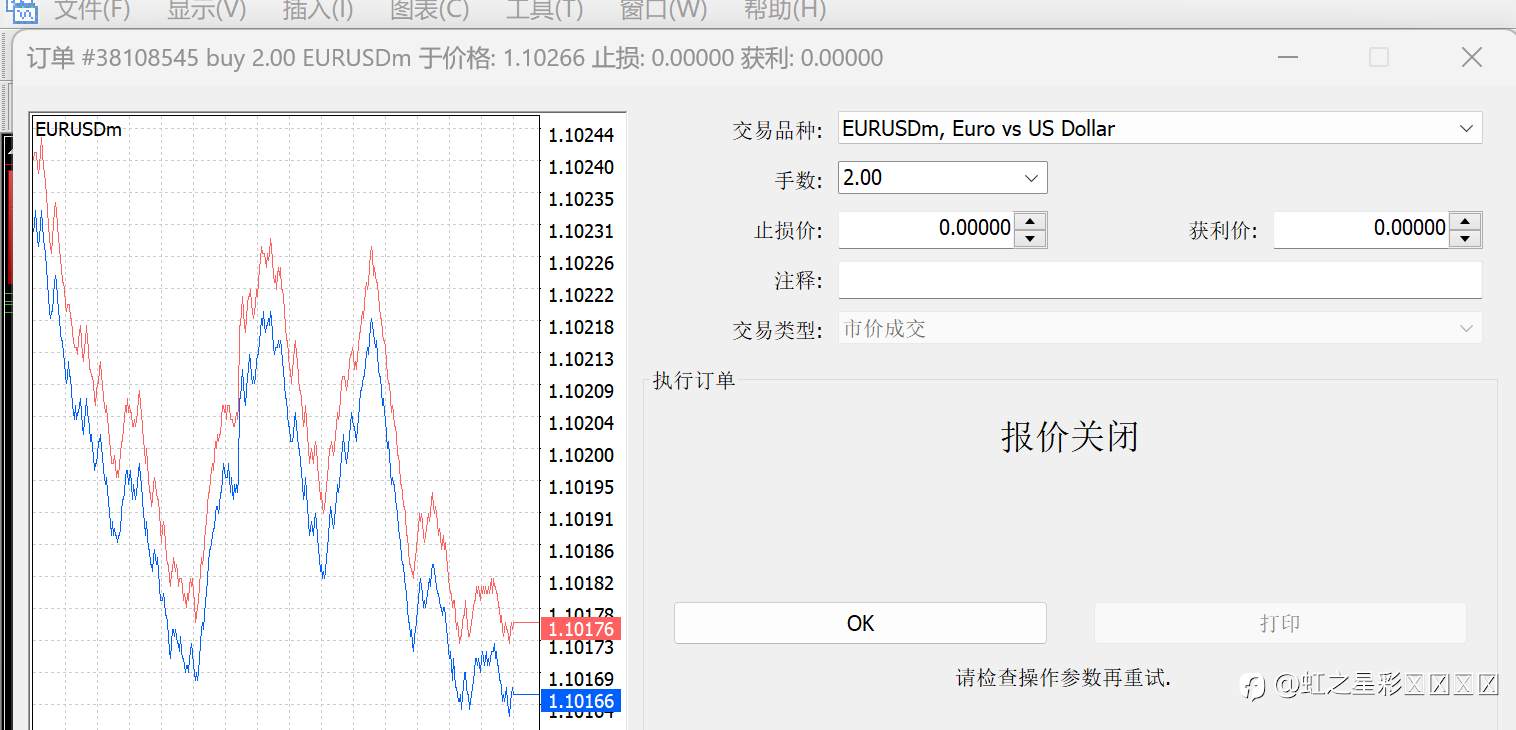
Task: Open the disabled 交易类型 dropdown
Action: [1160, 328]
